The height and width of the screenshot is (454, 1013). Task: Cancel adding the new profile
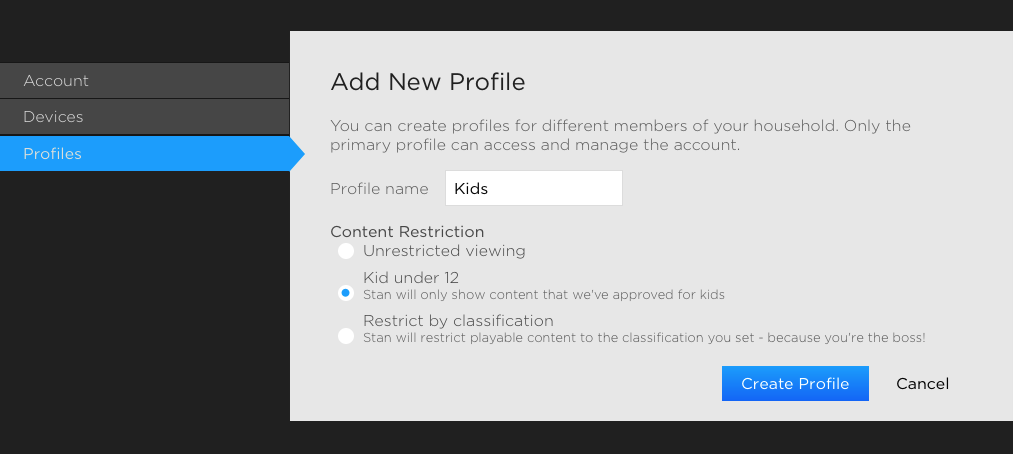(922, 384)
